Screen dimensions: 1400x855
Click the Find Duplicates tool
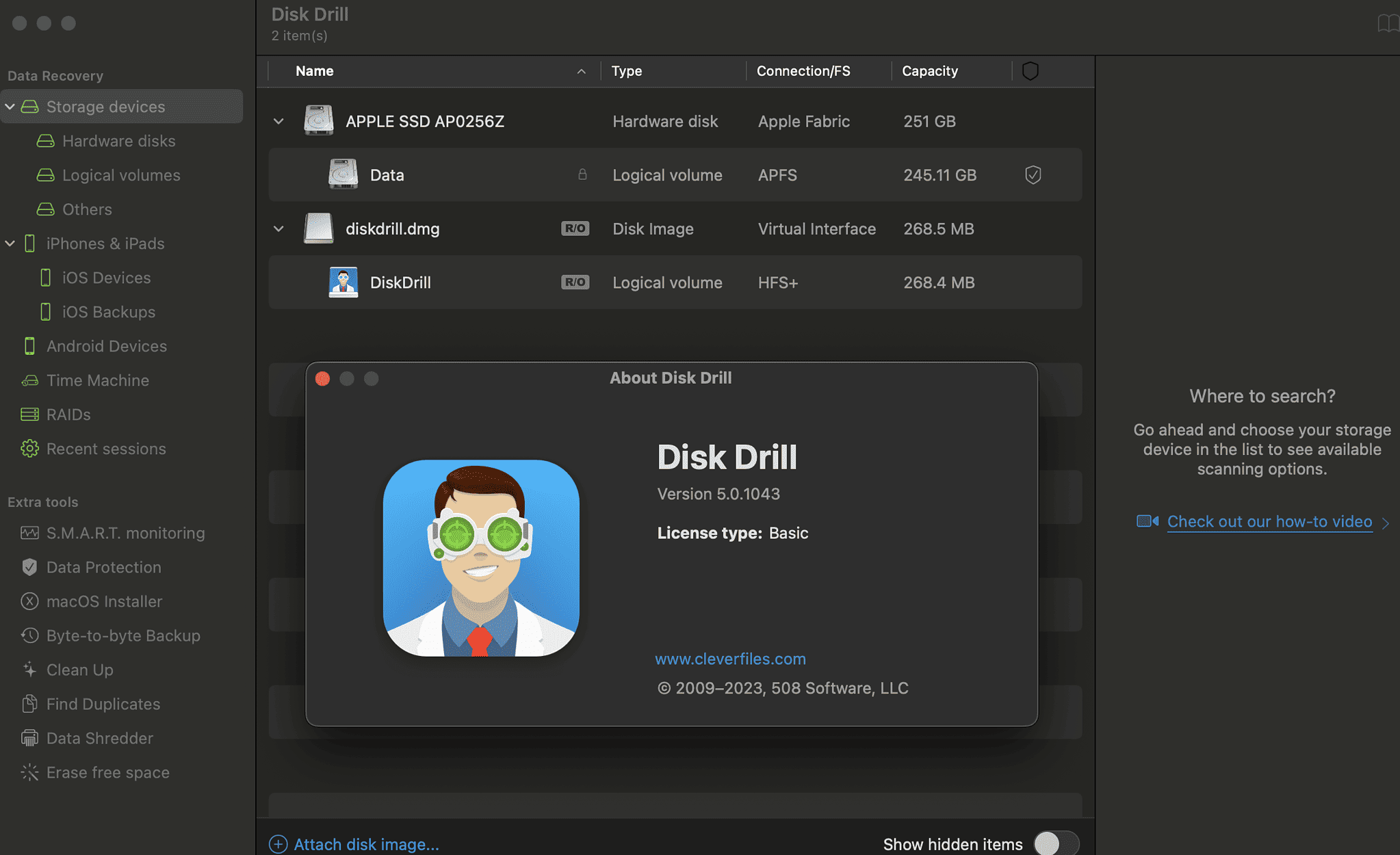(103, 704)
